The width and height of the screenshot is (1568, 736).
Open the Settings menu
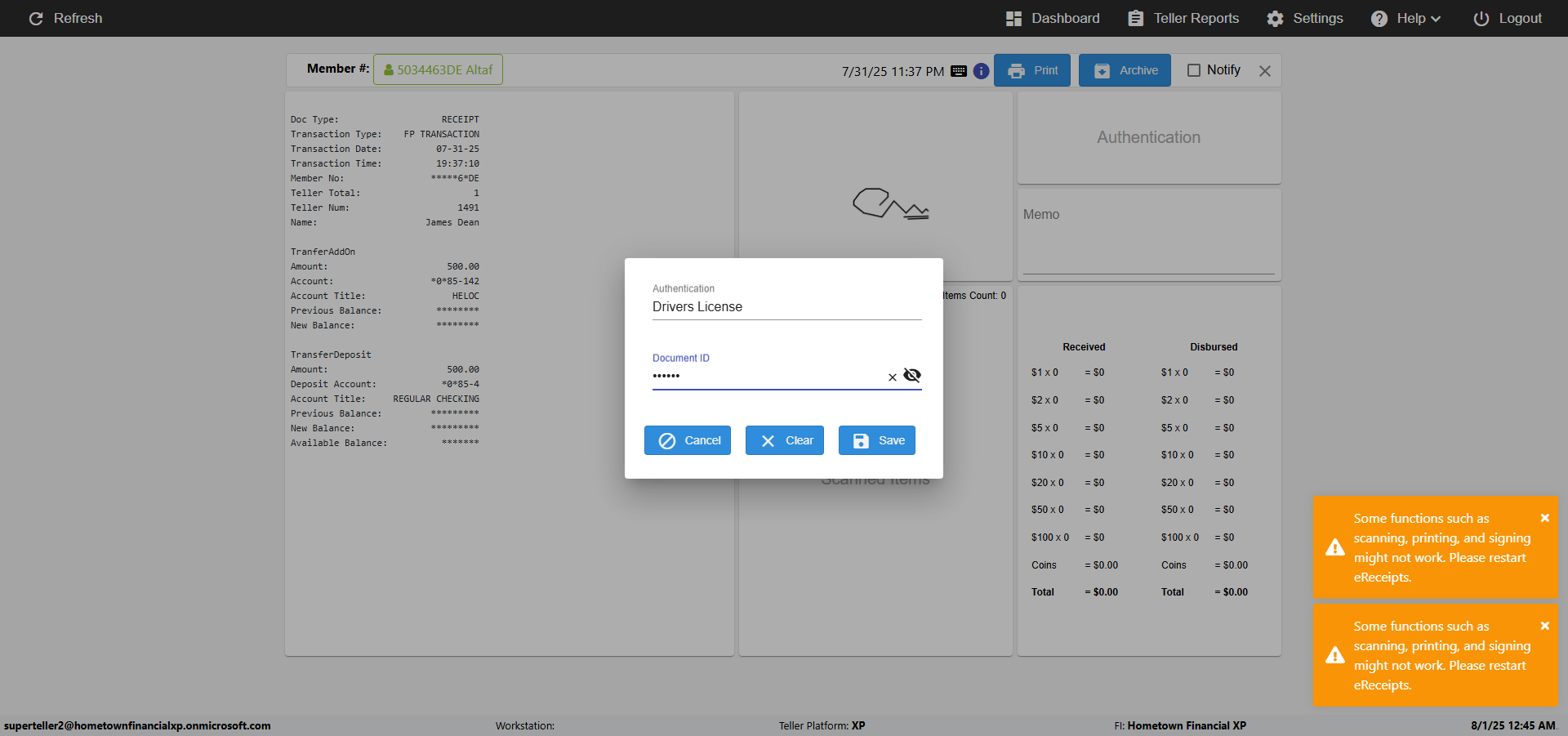1305,18
